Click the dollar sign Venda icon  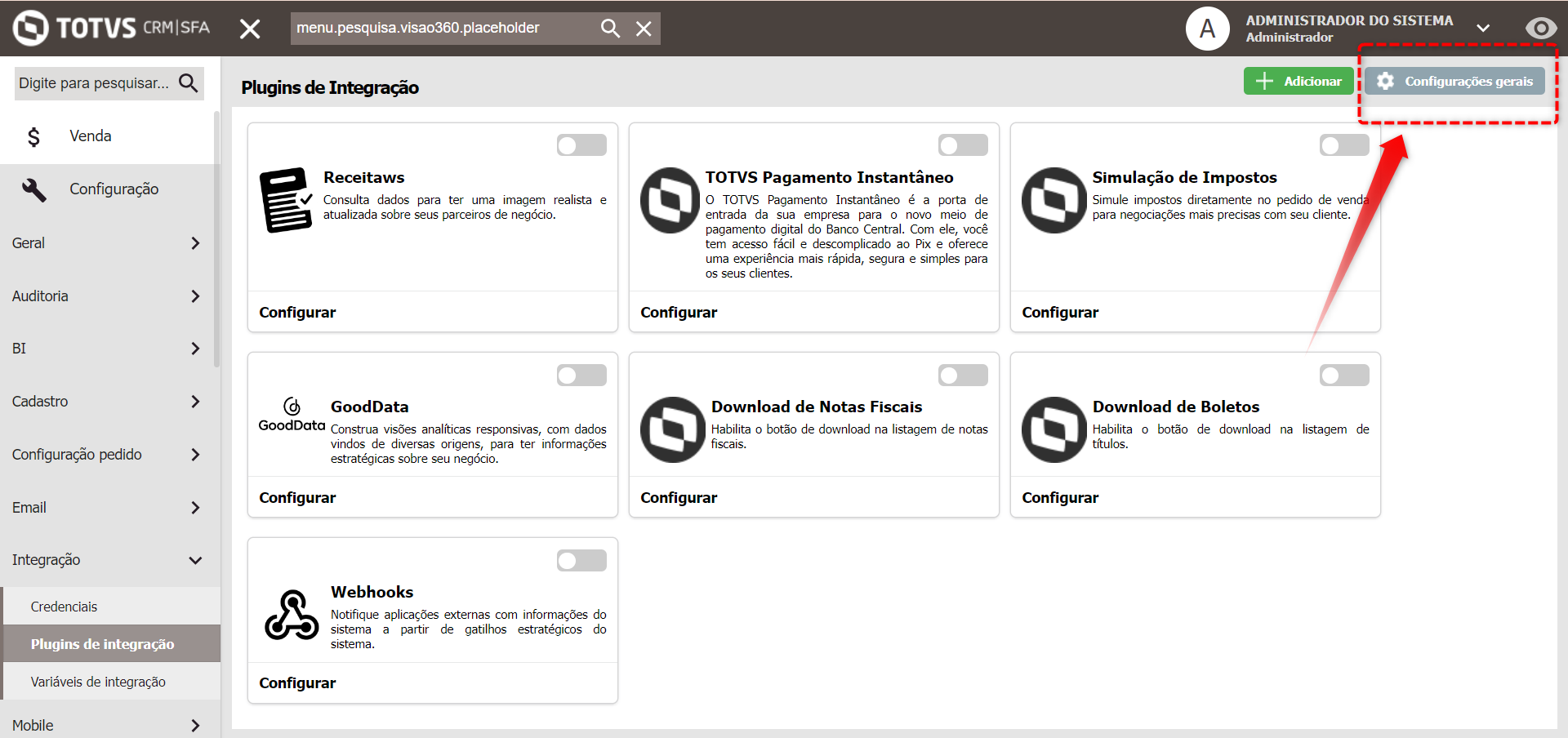[33, 136]
